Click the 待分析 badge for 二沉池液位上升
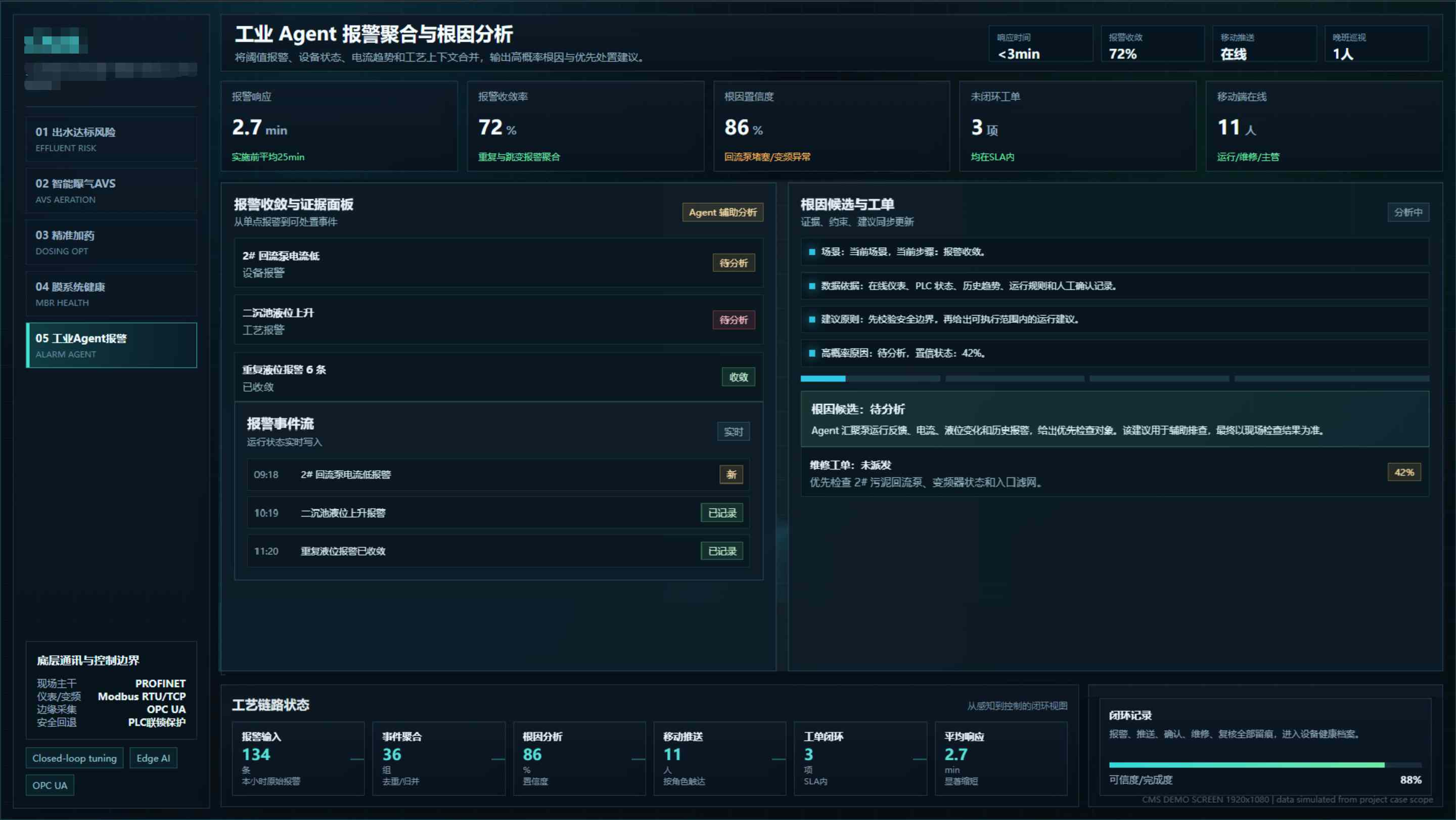1456x820 pixels. tap(733, 320)
